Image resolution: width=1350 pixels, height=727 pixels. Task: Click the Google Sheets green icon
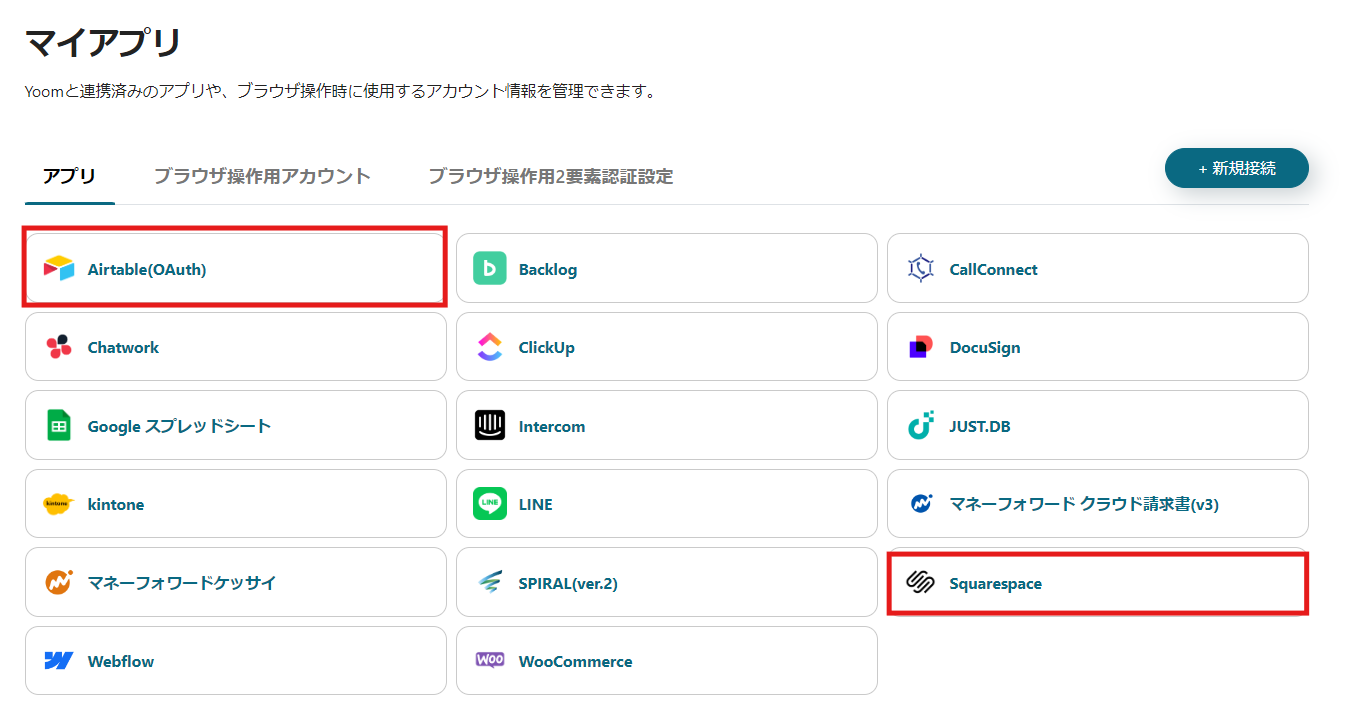[59, 426]
